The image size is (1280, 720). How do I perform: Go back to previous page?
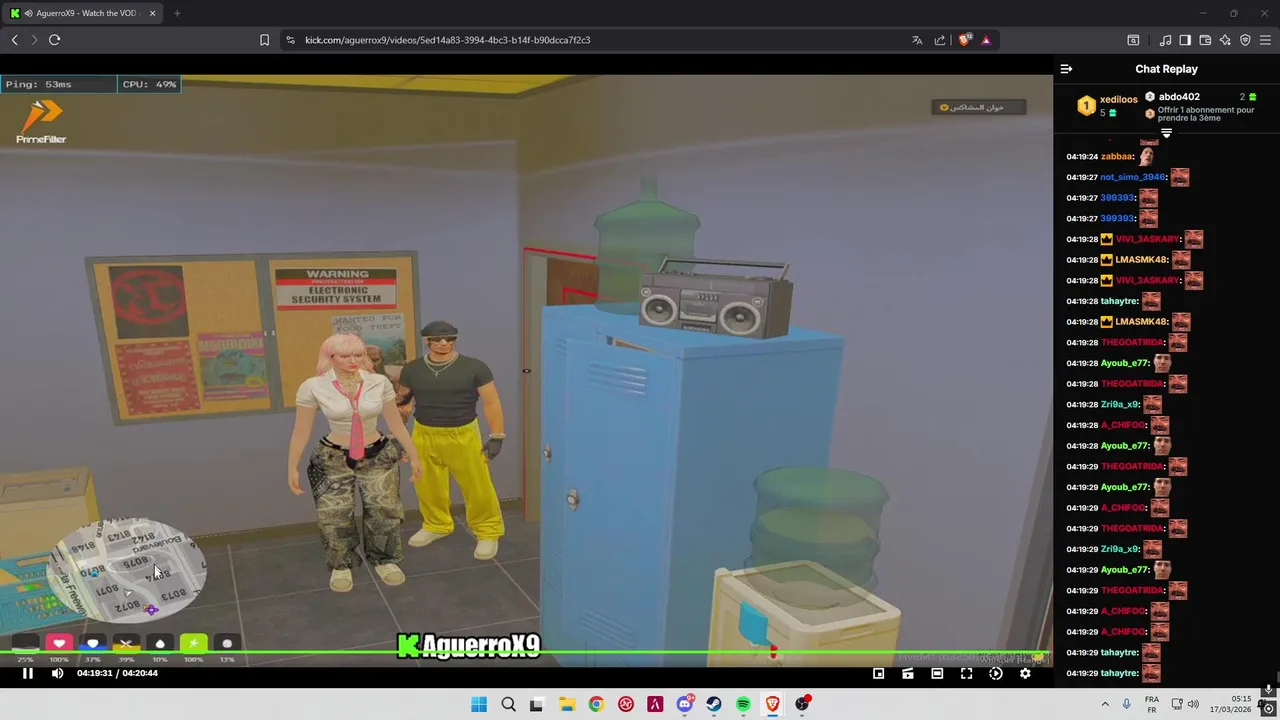(14, 40)
